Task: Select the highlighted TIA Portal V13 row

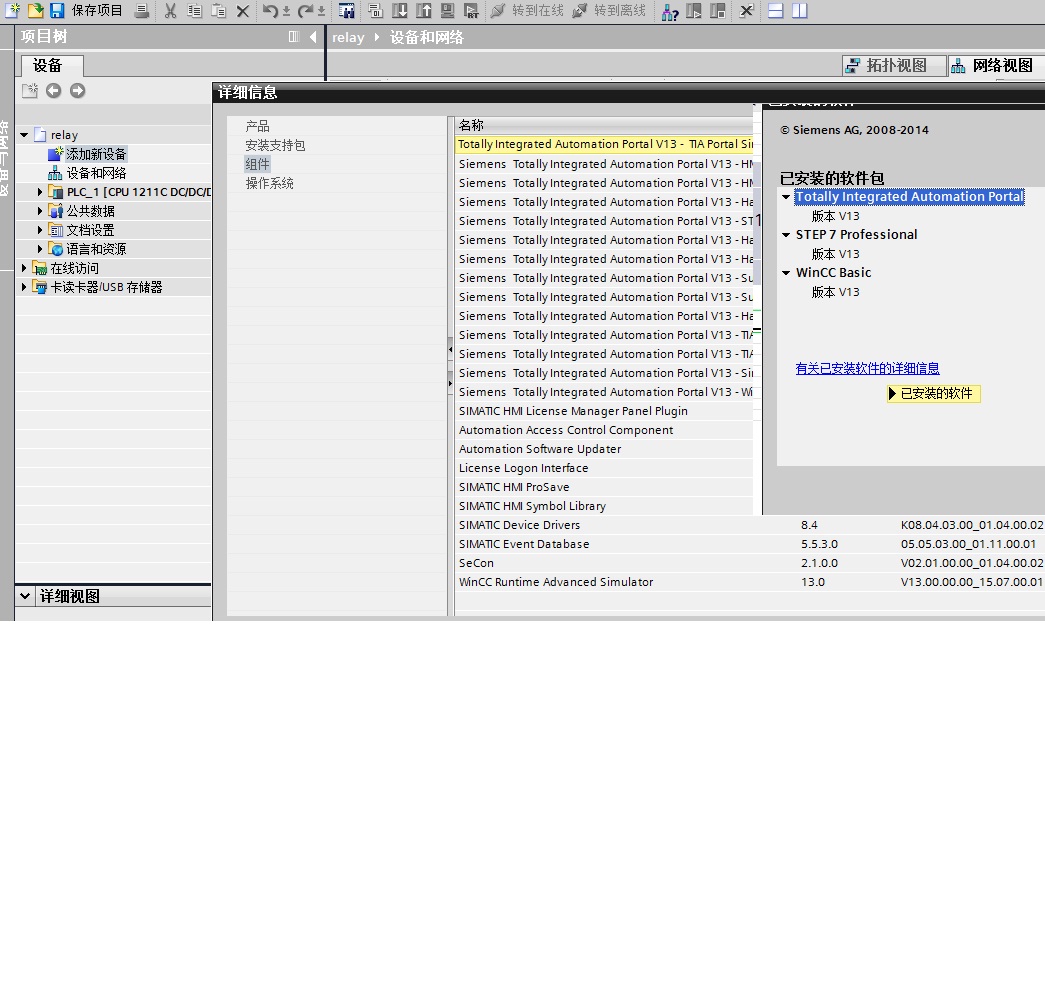Action: (604, 145)
